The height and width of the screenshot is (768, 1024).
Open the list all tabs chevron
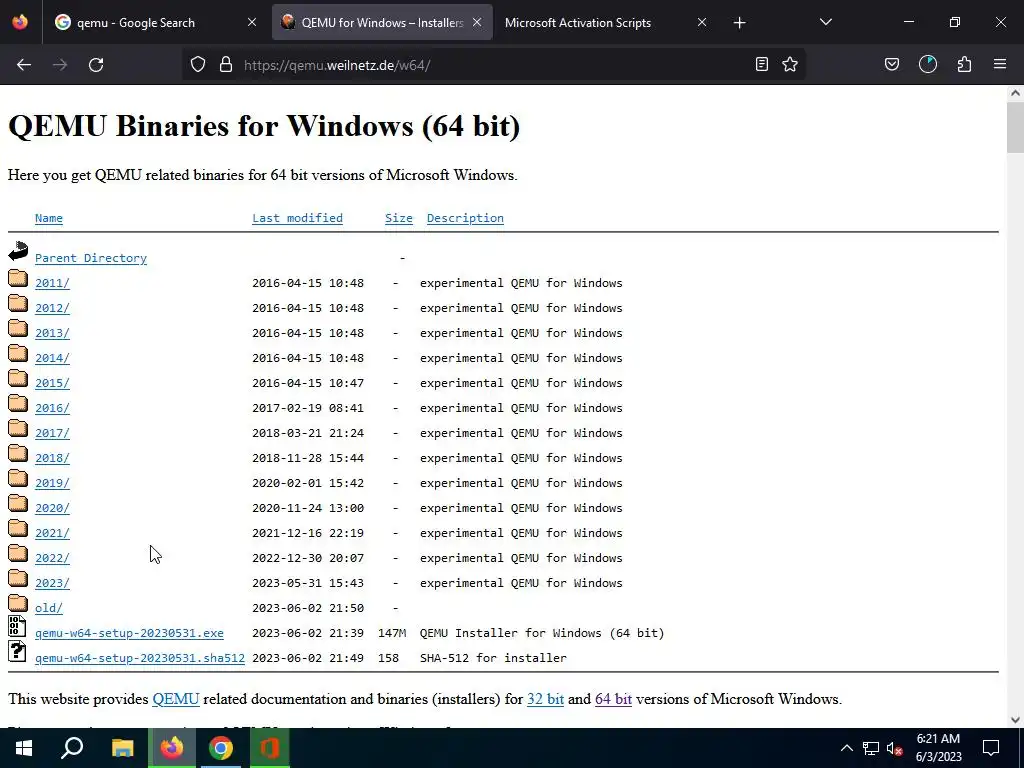point(826,22)
